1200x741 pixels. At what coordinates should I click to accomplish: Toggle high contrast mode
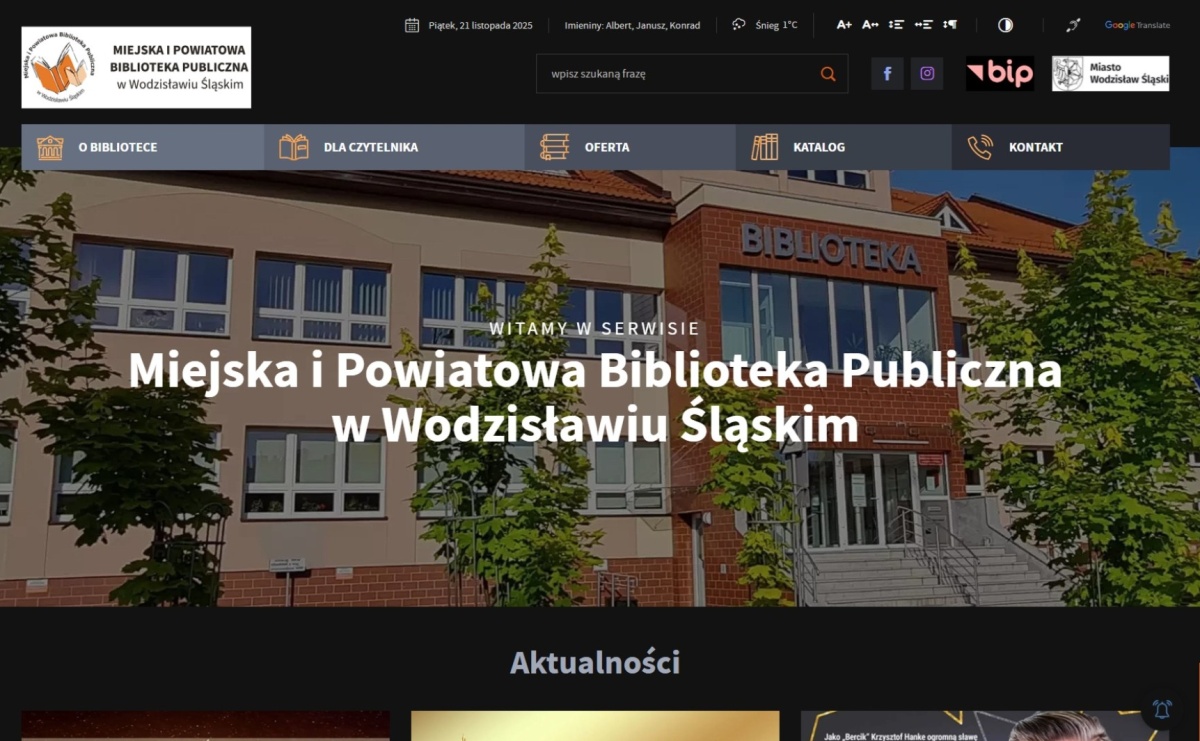coord(1004,25)
